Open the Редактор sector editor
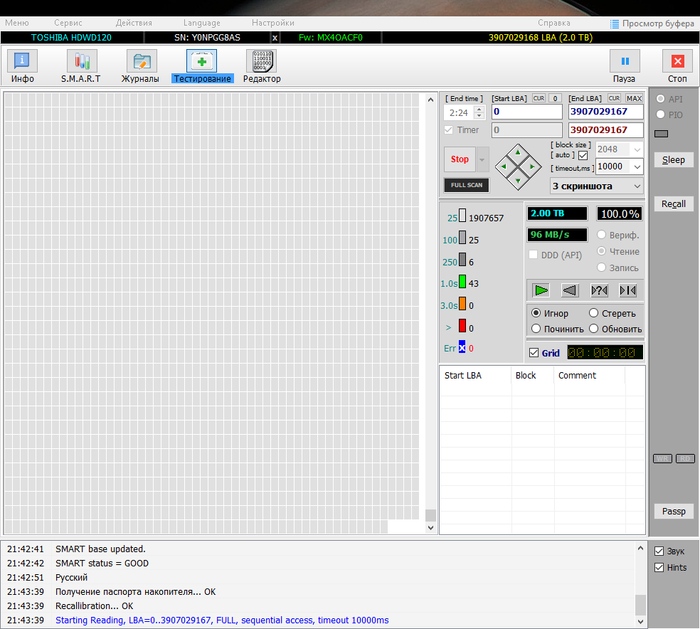This screenshot has height=629, width=700. click(x=262, y=62)
